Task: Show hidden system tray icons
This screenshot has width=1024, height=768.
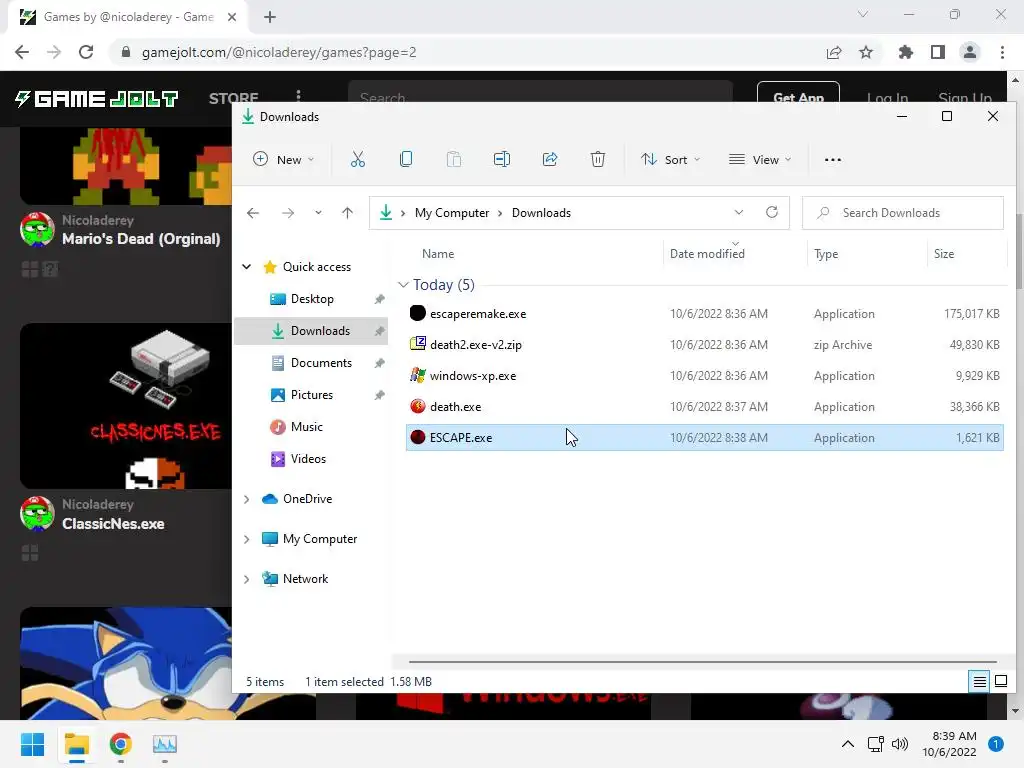Action: (848, 744)
